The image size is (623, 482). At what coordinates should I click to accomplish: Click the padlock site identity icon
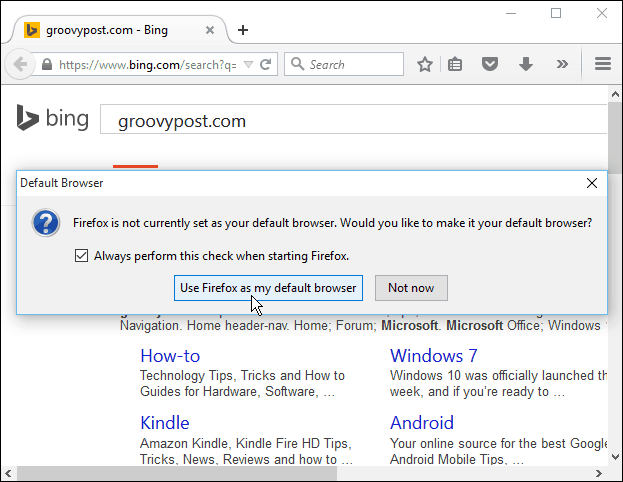[47, 64]
